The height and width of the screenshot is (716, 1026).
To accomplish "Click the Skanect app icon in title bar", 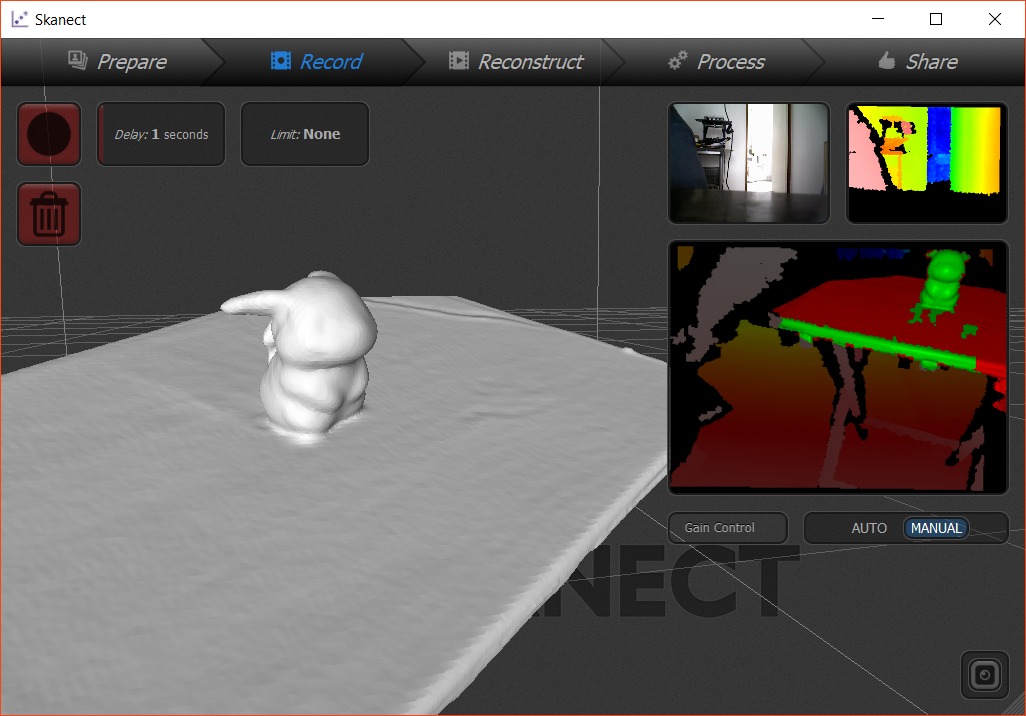I will (x=20, y=19).
